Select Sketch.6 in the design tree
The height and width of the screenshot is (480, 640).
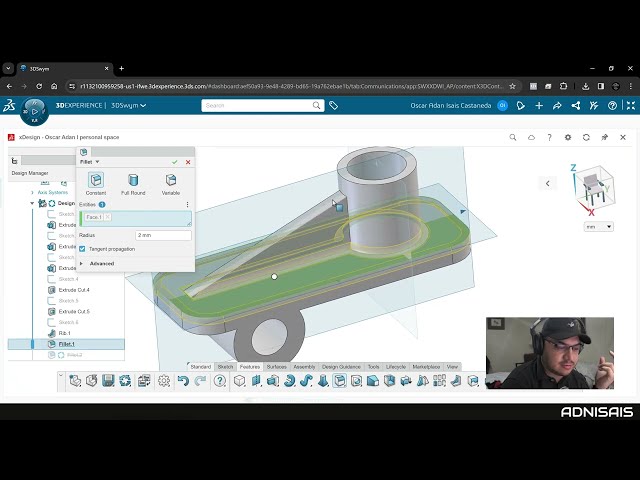68,322
